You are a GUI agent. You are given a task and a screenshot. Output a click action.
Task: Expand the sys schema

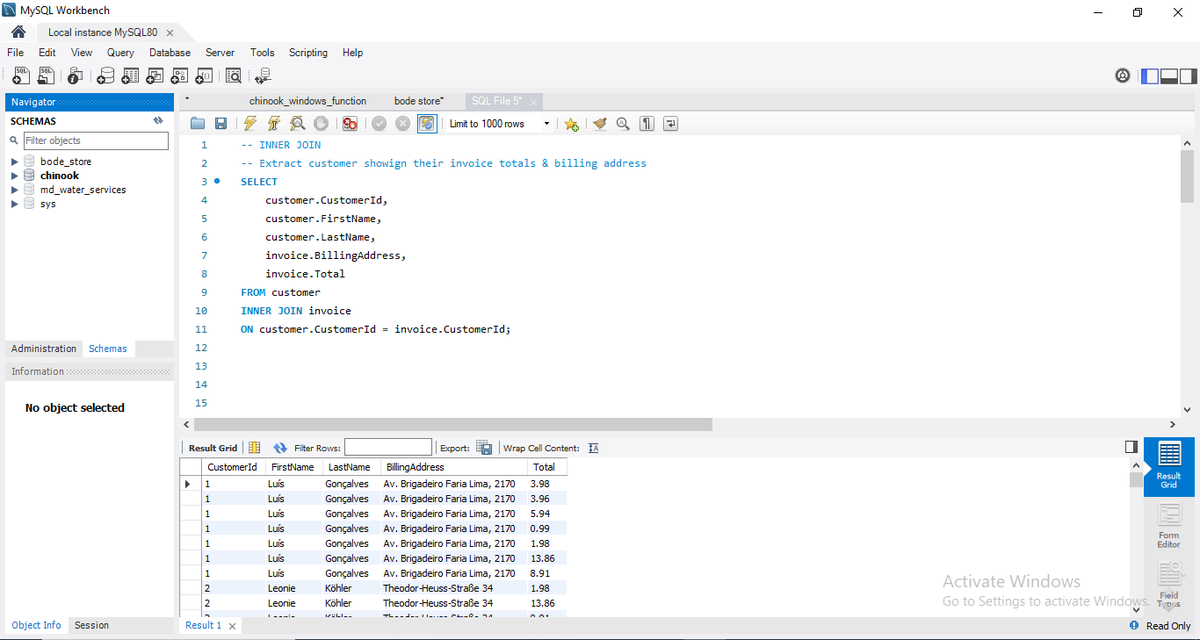pos(14,203)
